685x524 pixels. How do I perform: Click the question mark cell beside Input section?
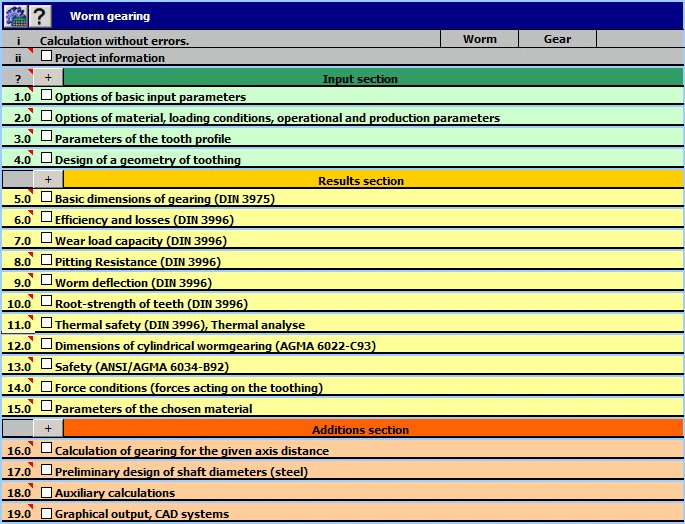pos(17,79)
